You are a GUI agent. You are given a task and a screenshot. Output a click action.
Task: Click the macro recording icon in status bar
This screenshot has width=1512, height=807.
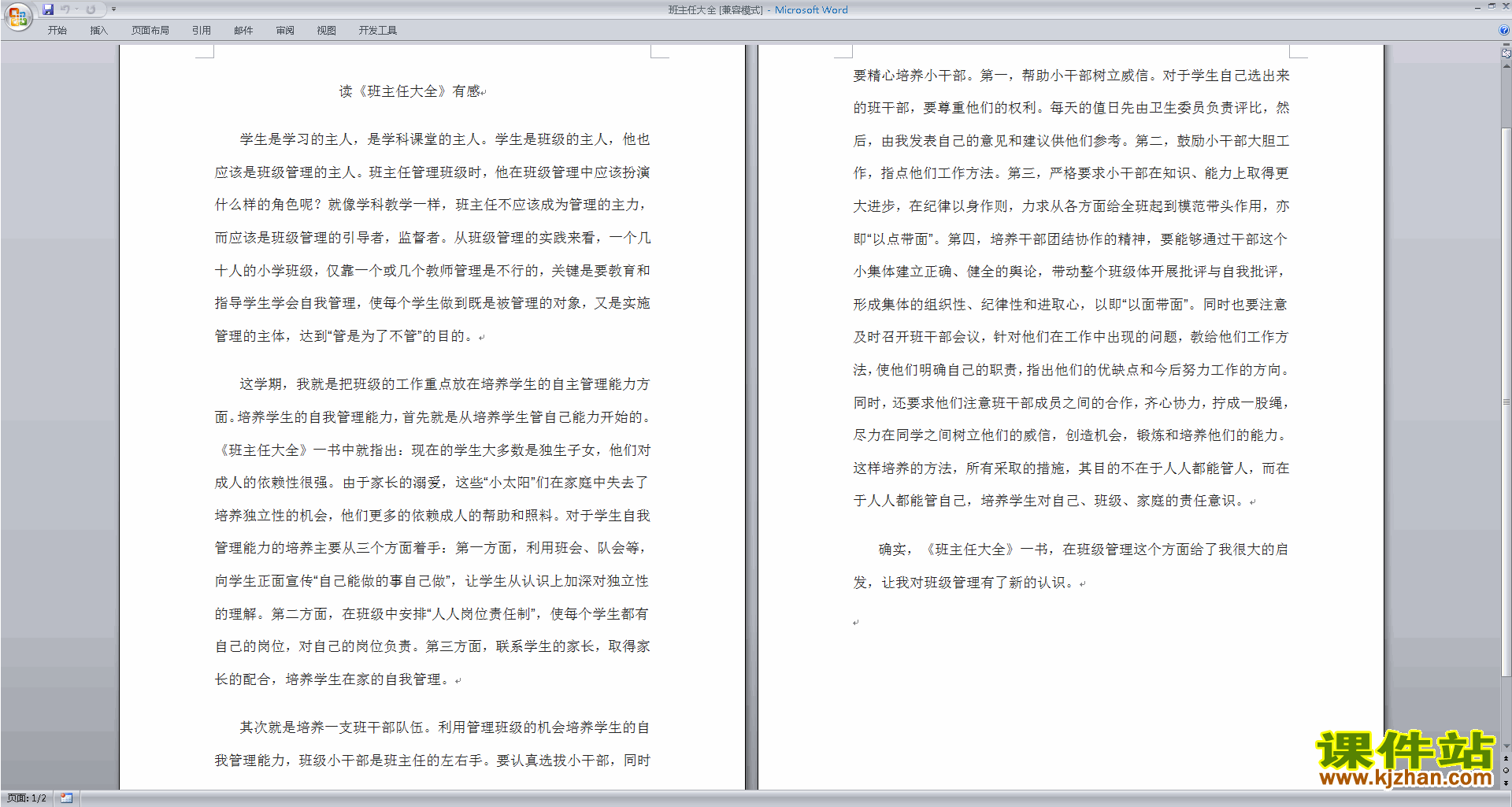coord(66,798)
